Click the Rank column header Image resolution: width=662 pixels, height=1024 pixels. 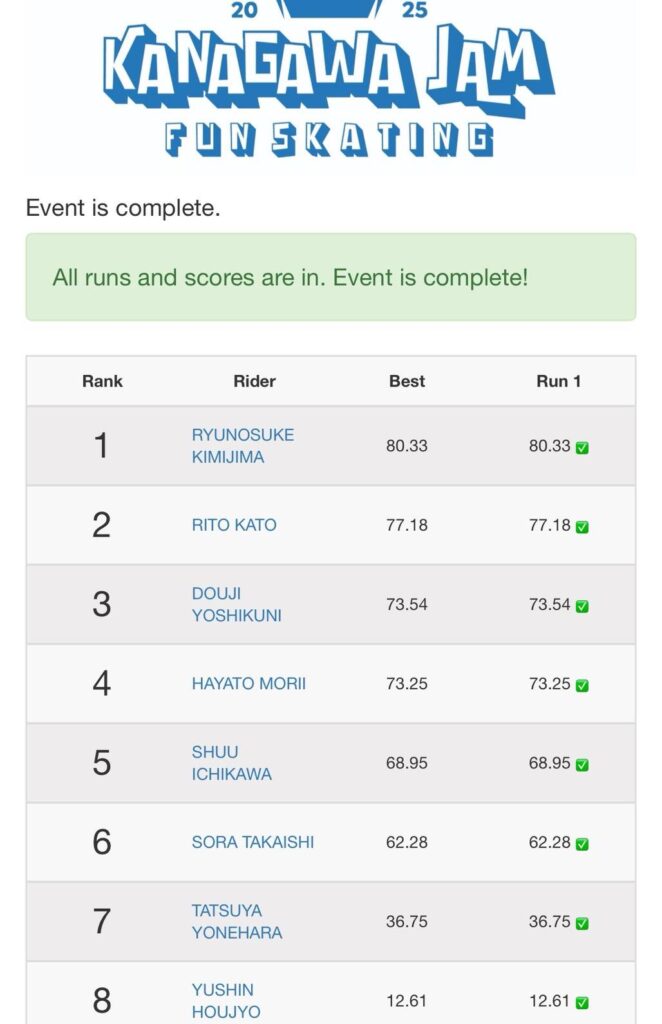[101, 381]
